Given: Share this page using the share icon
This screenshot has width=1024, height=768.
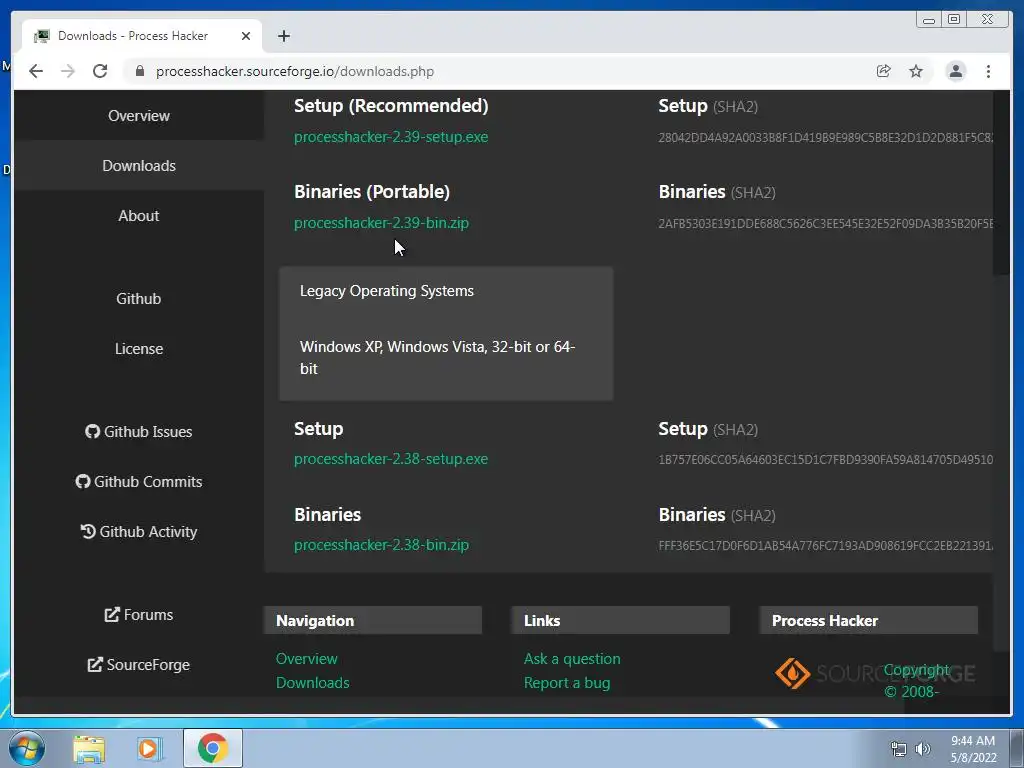Looking at the screenshot, I should pyautogui.click(x=884, y=71).
